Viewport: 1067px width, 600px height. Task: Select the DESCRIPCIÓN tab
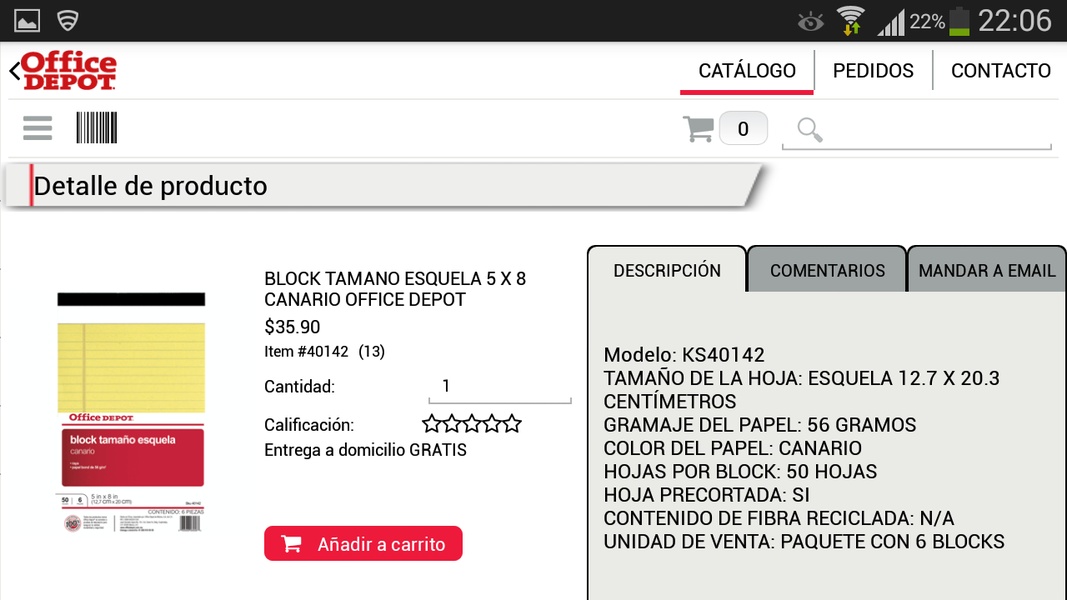click(x=667, y=270)
